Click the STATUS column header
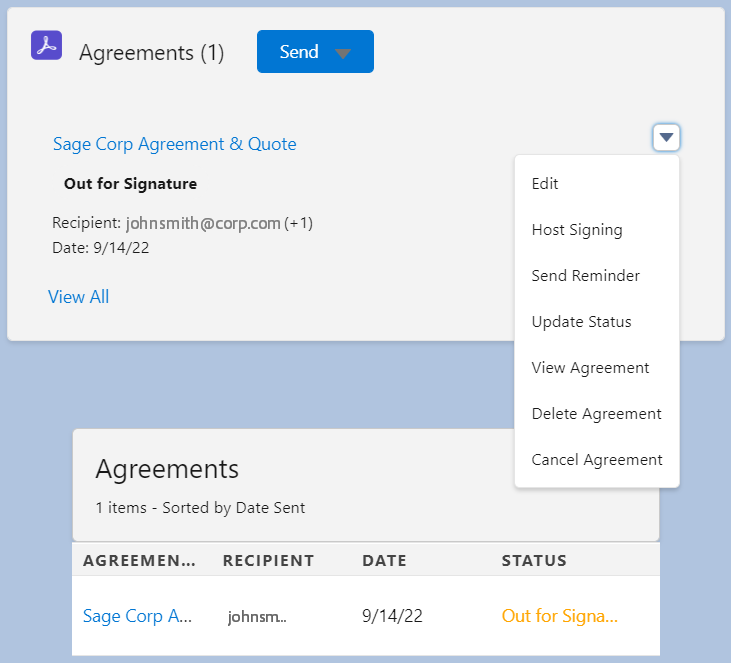The height and width of the screenshot is (663, 731). [534, 560]
